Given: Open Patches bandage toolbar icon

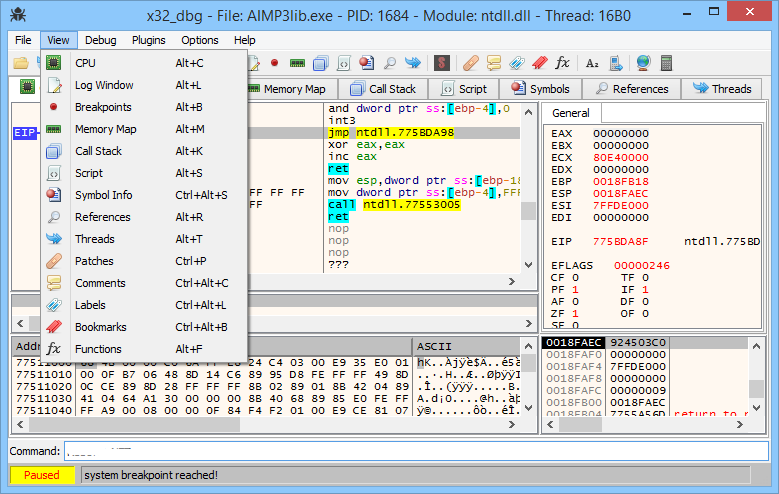Looking at the screenshot, I should tap(470, 63).
